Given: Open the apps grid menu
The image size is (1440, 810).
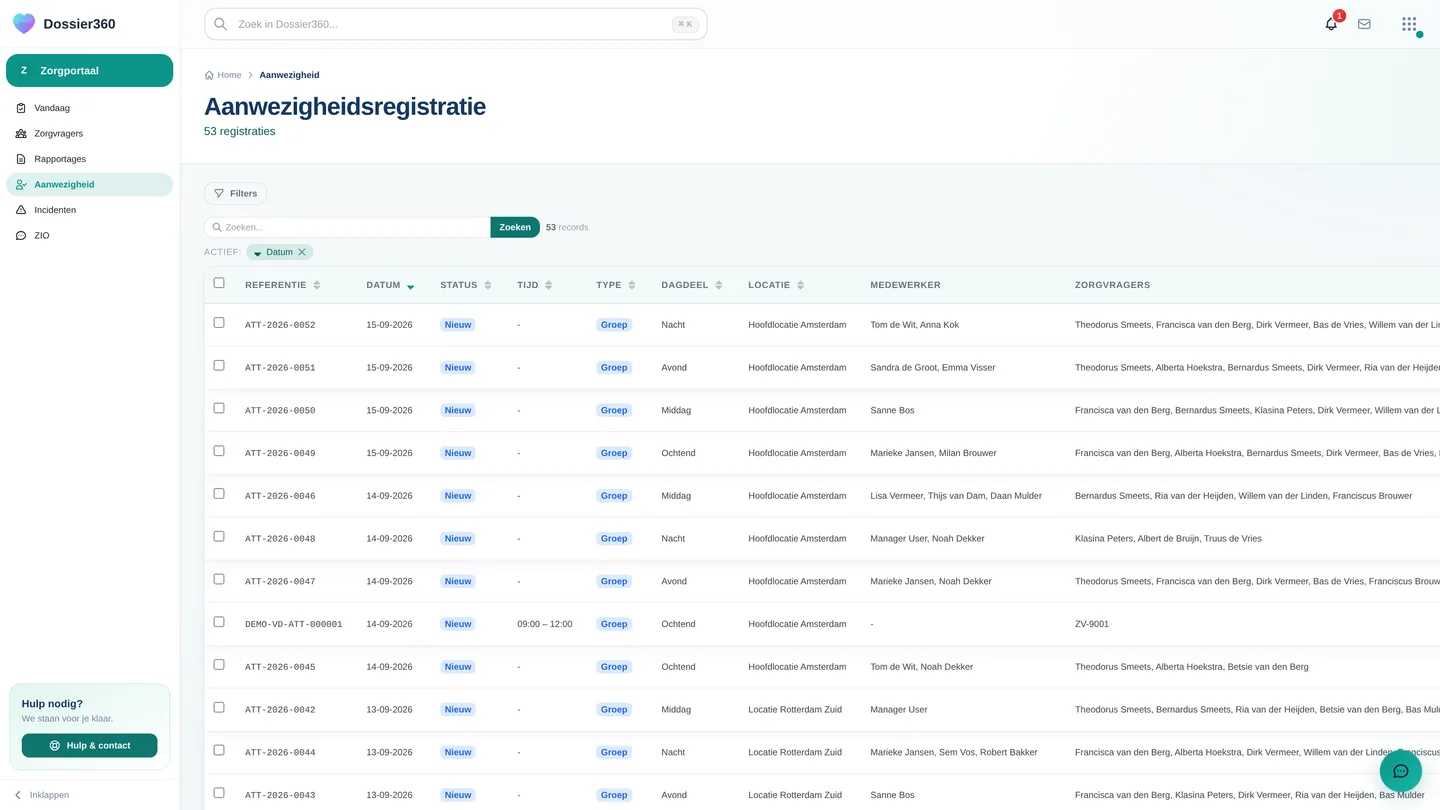Looking at the screenshot, I should coord(1409,24).
